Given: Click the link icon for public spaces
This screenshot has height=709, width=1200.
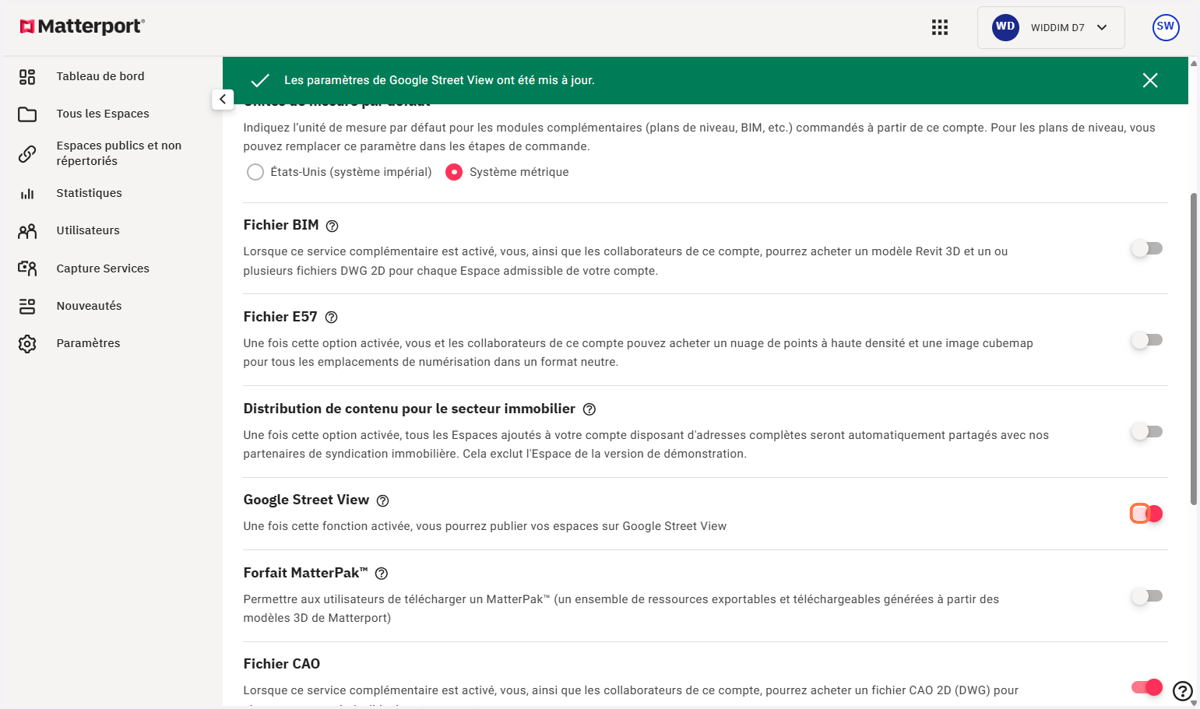Looking at the screenshot, I should click(x=27, y=153).
